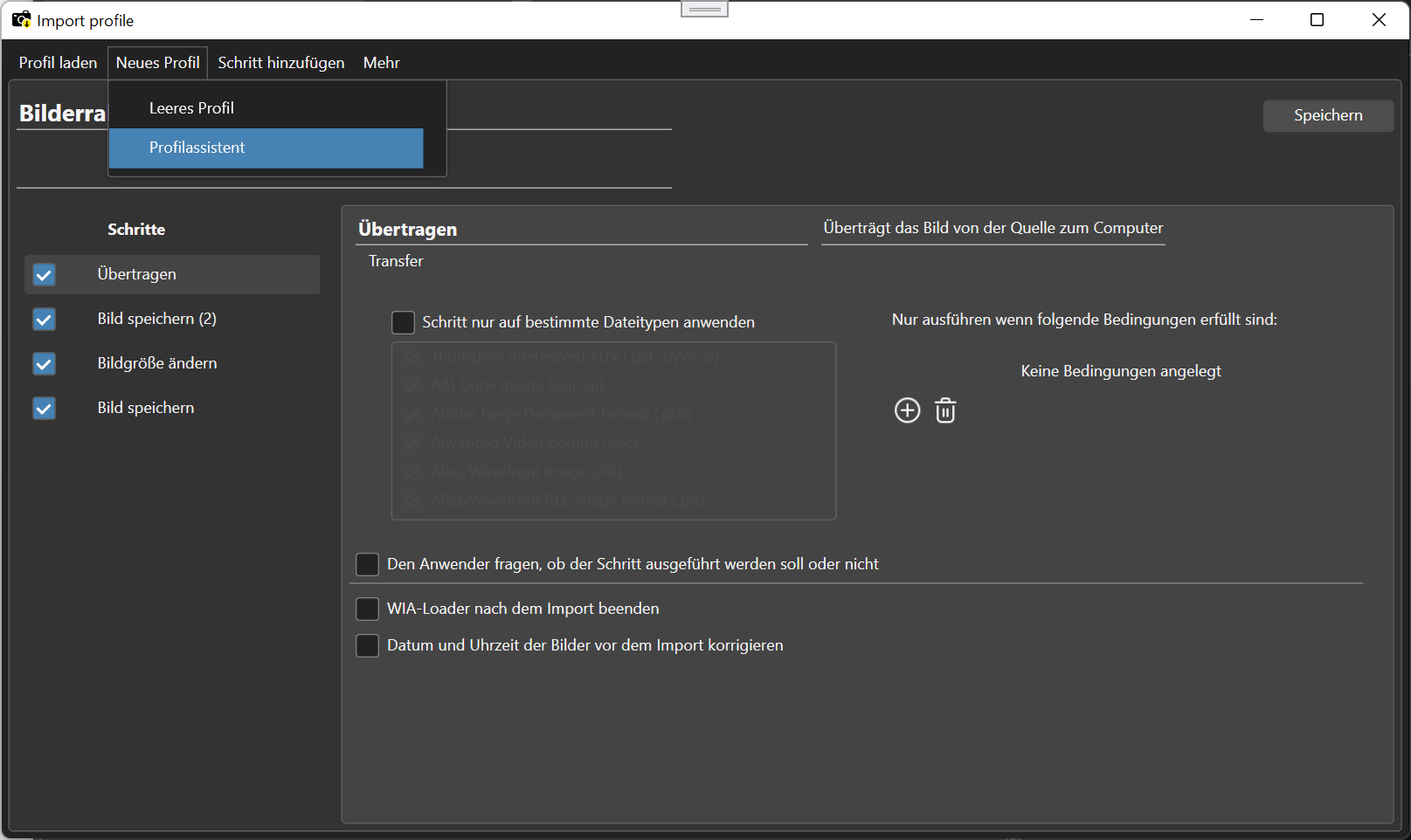The image size is (1411, 840).
Task: Enable WIA-Loader nach dem Import beenden
Action: [x=367, y=609]
